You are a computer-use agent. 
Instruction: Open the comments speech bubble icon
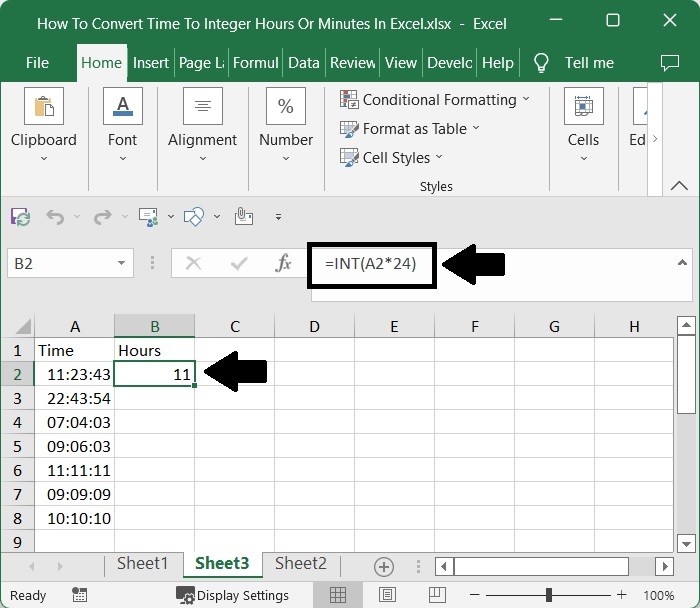tap(670, 63)
